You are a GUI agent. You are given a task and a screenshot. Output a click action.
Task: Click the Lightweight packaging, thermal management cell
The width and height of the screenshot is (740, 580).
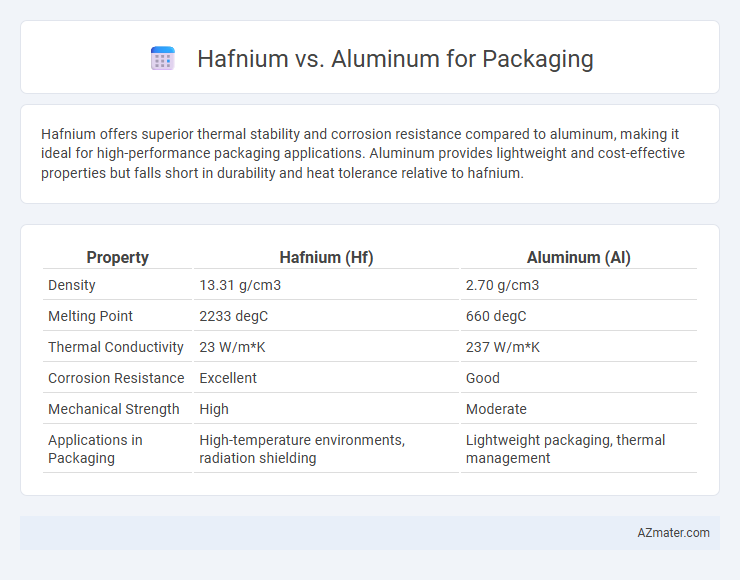(x=579, y=449)
